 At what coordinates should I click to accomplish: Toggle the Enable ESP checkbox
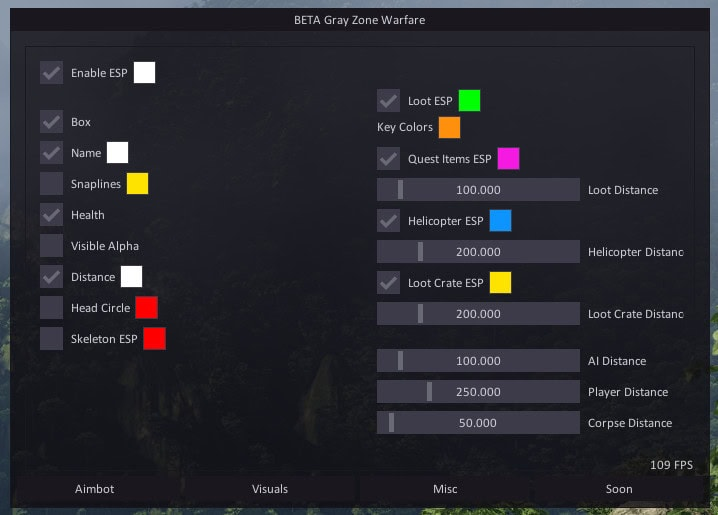coord(51,73)
